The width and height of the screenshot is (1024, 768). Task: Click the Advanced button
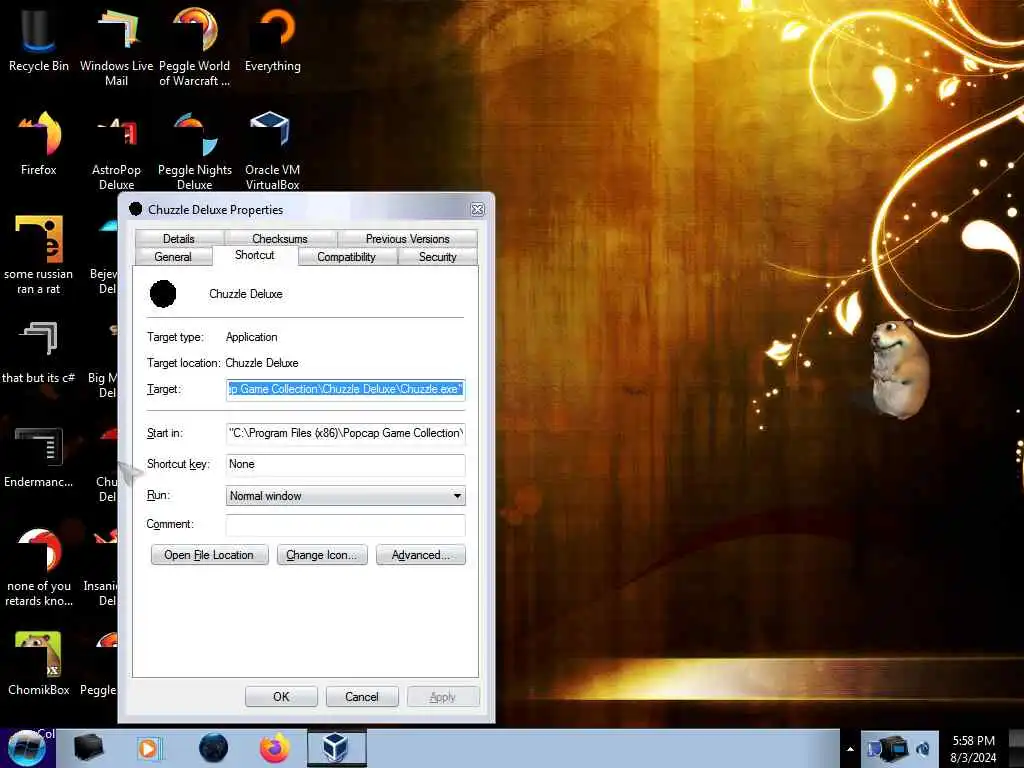[421, 555]
